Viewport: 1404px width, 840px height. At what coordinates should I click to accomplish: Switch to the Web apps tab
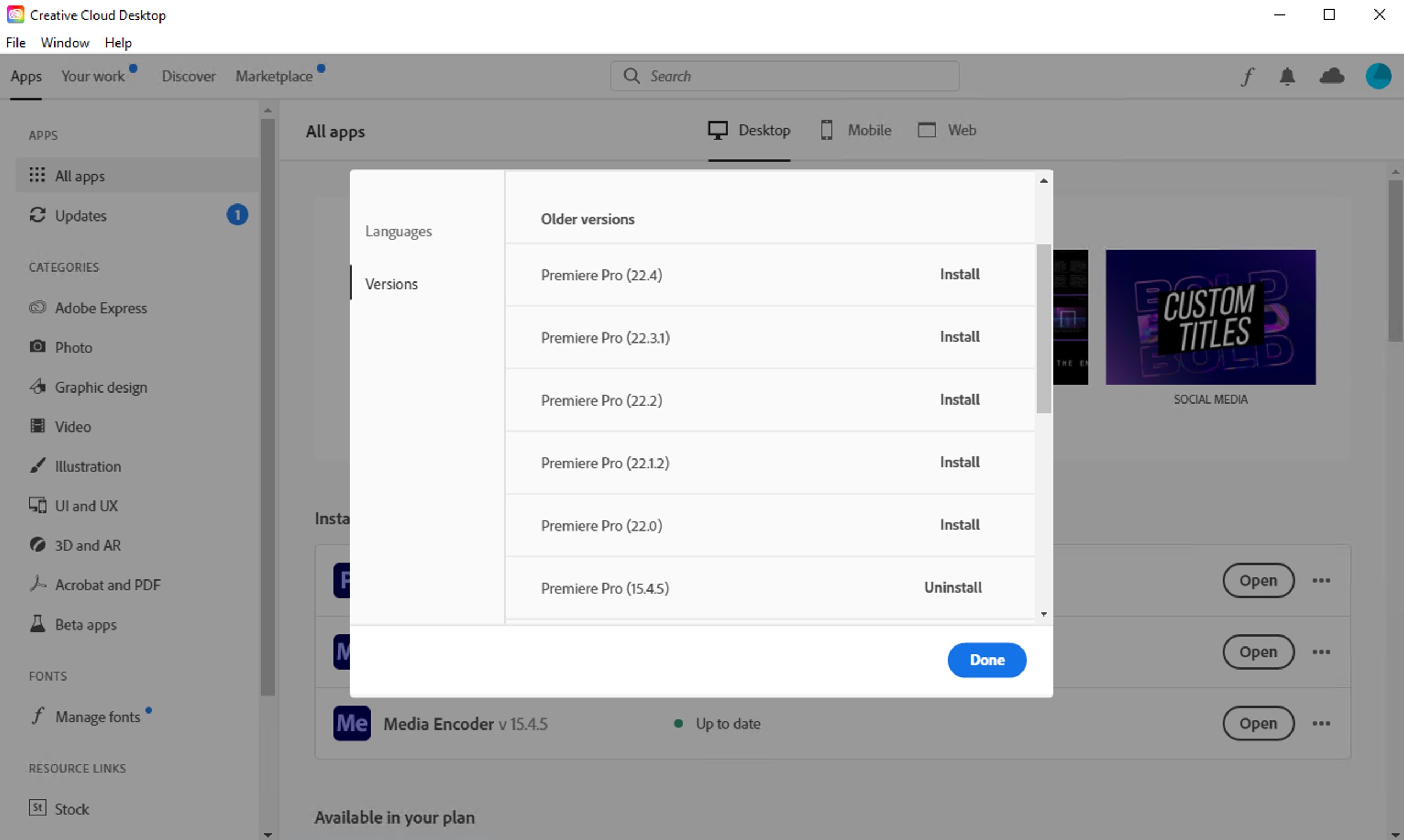947,130
